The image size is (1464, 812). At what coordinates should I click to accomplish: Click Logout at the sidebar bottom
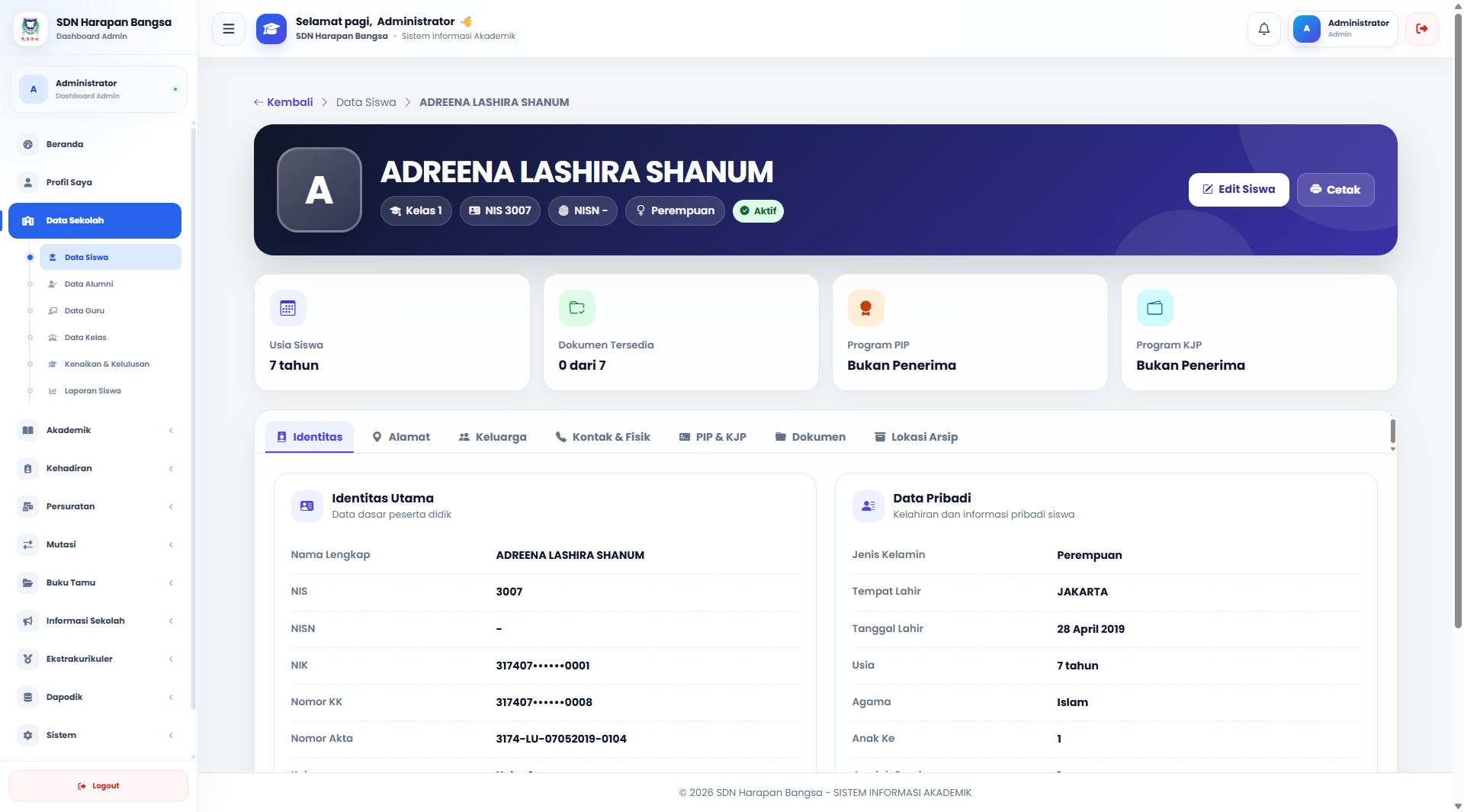point(98,786)
